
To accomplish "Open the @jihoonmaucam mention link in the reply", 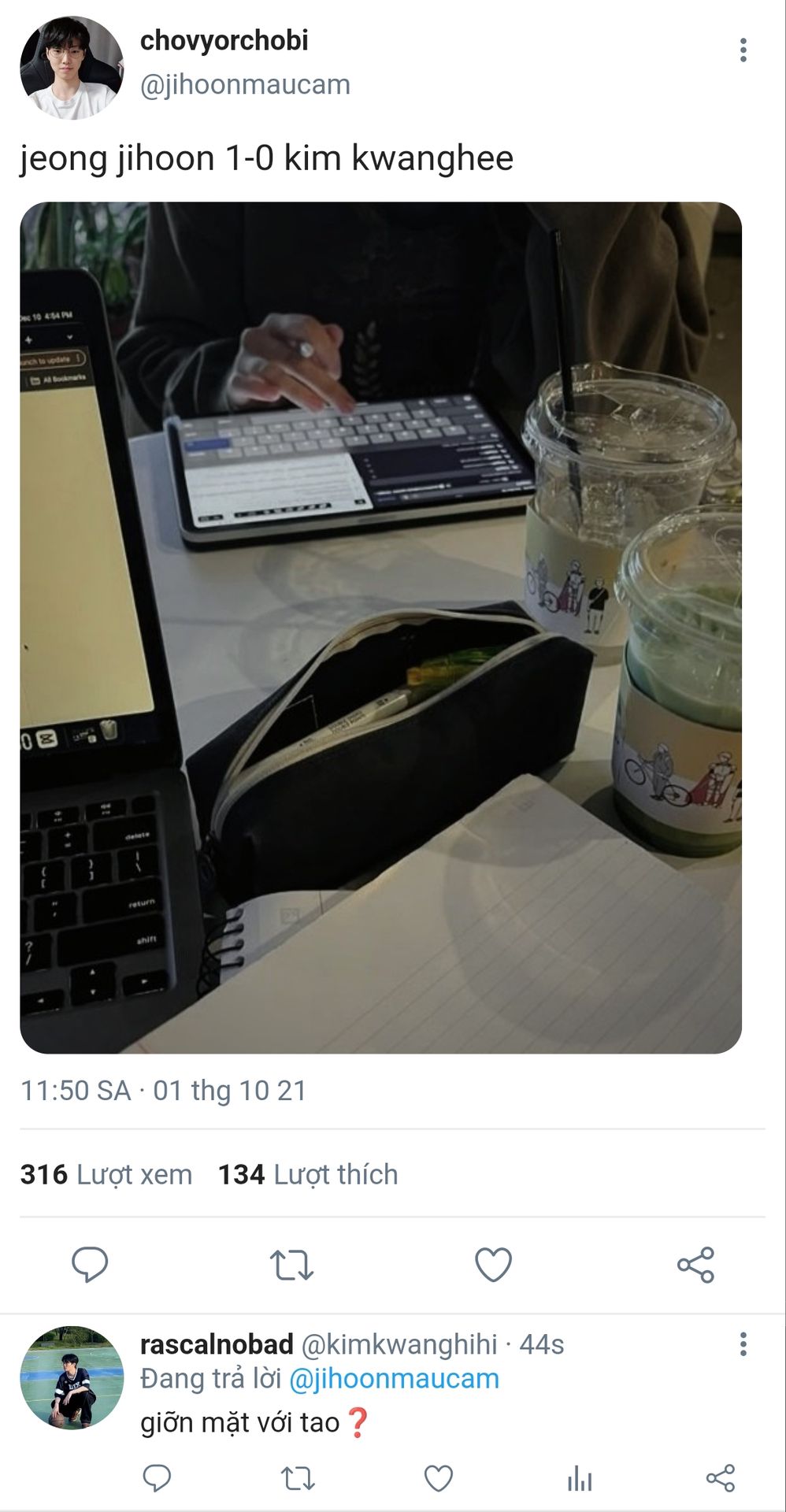I will [394, 1379].
